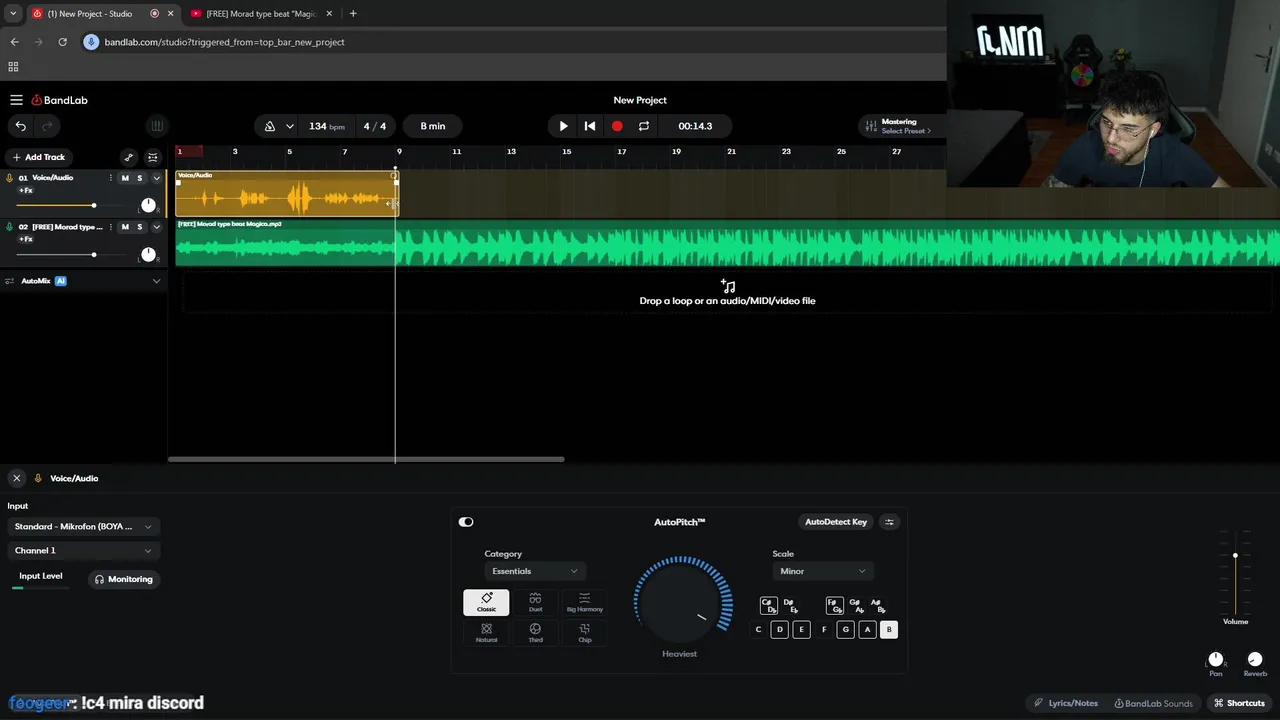Screen dimensions: 1280x720
Task: Open the automation curve icon
Action: pyautogui.click(x=128, y=157)
